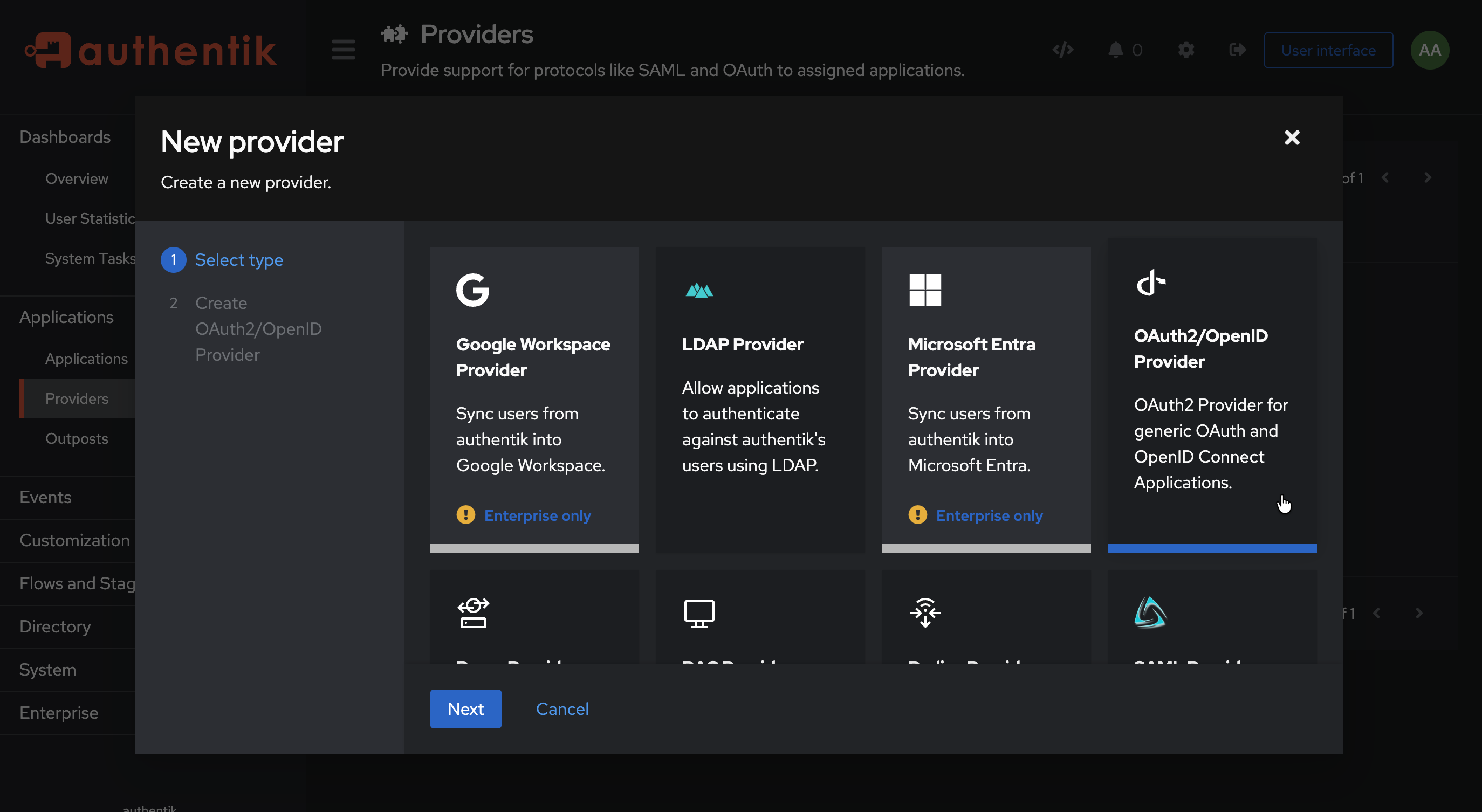Select the Radius Provider card
Image resolution: width=1482 pixels, height=812 pixels.
click(x=985, y=615)
